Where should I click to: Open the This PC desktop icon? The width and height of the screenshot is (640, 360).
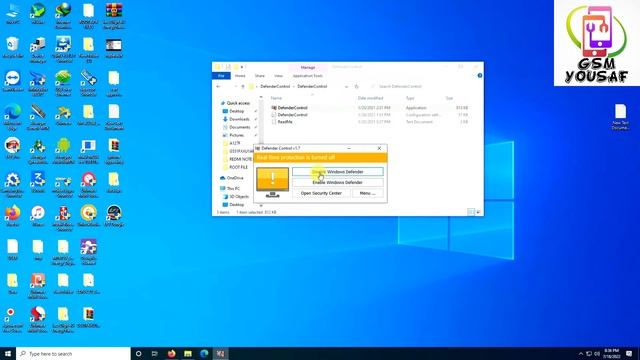(13, 14)
